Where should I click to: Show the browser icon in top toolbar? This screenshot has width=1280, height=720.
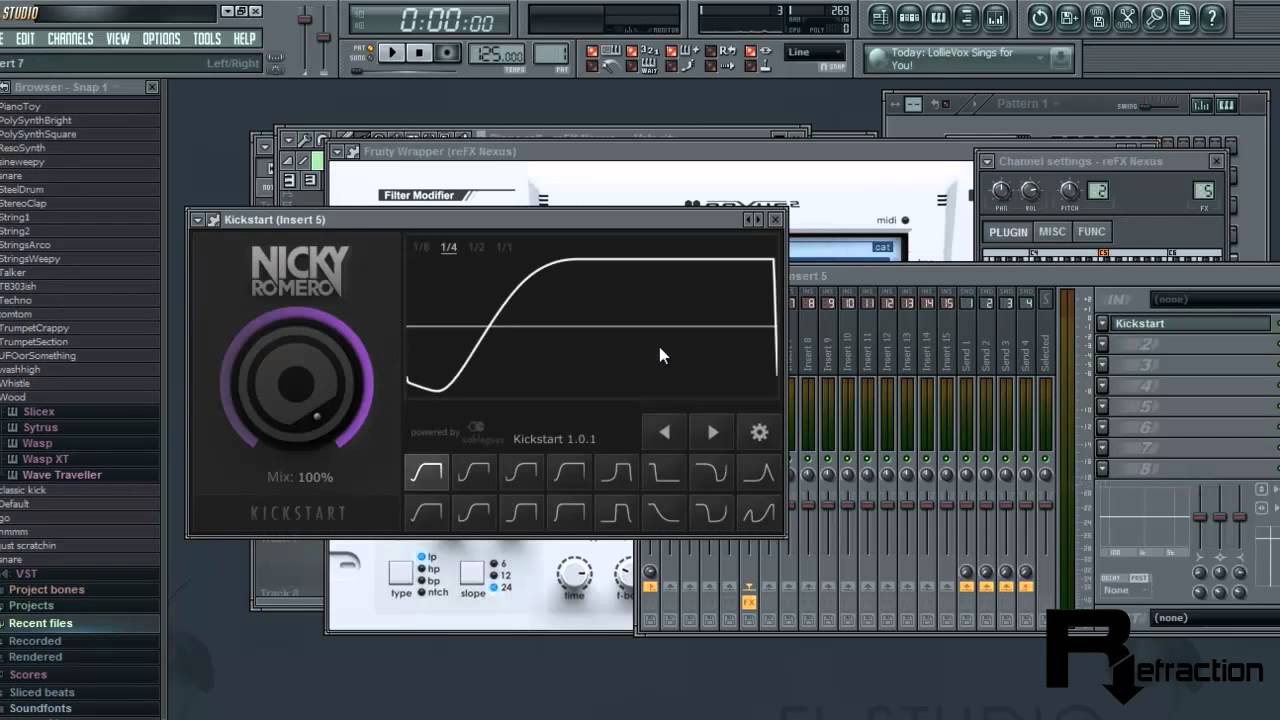967,17
